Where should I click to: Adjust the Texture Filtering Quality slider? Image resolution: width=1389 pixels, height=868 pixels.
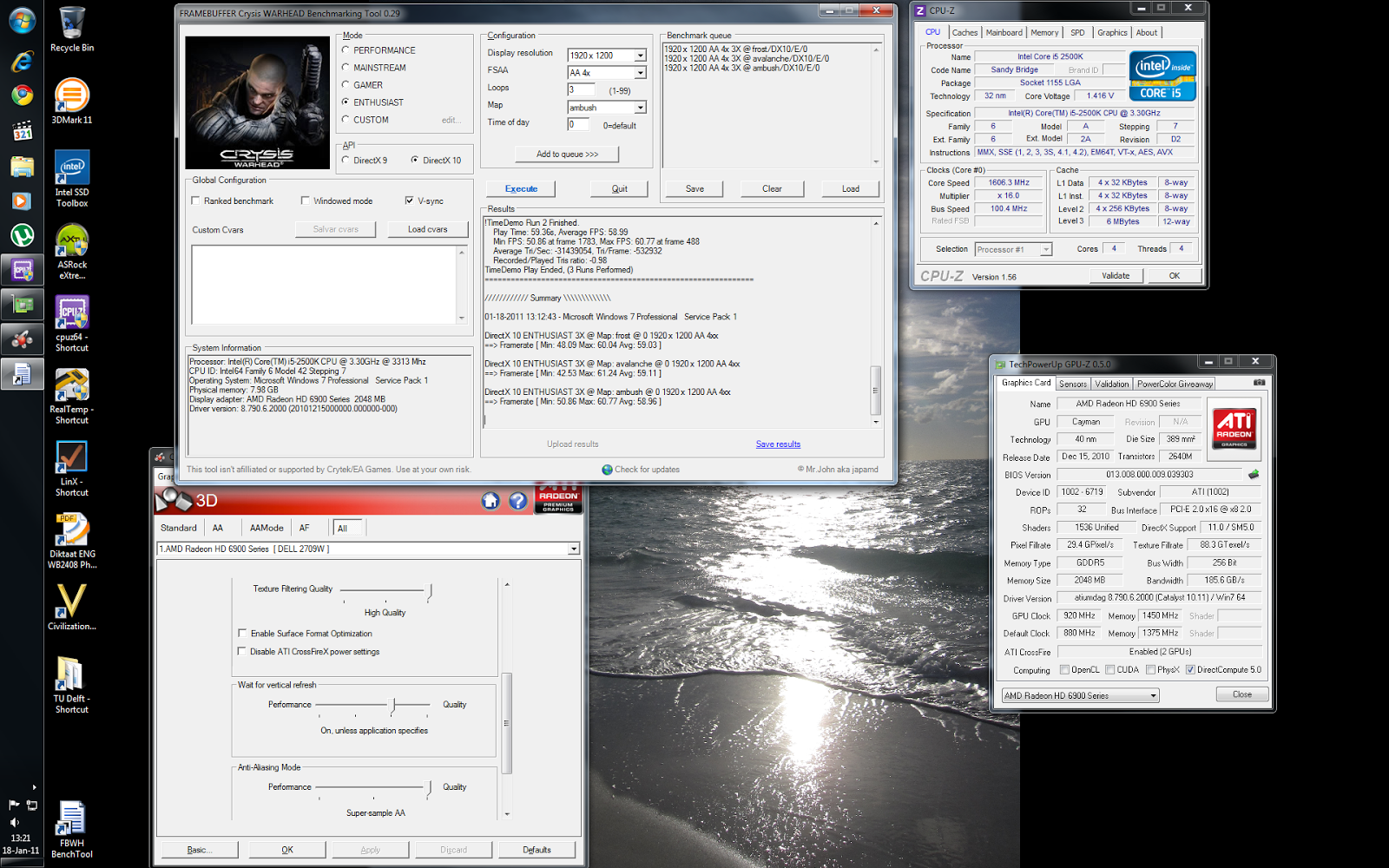tap(429, 592)
